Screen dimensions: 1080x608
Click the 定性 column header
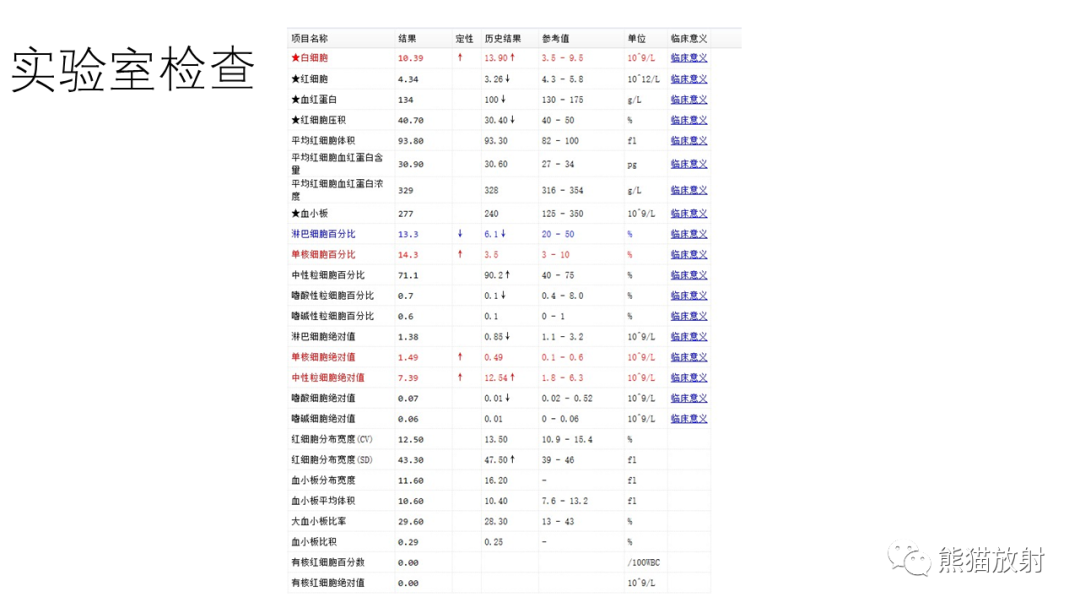pos(464,39)
